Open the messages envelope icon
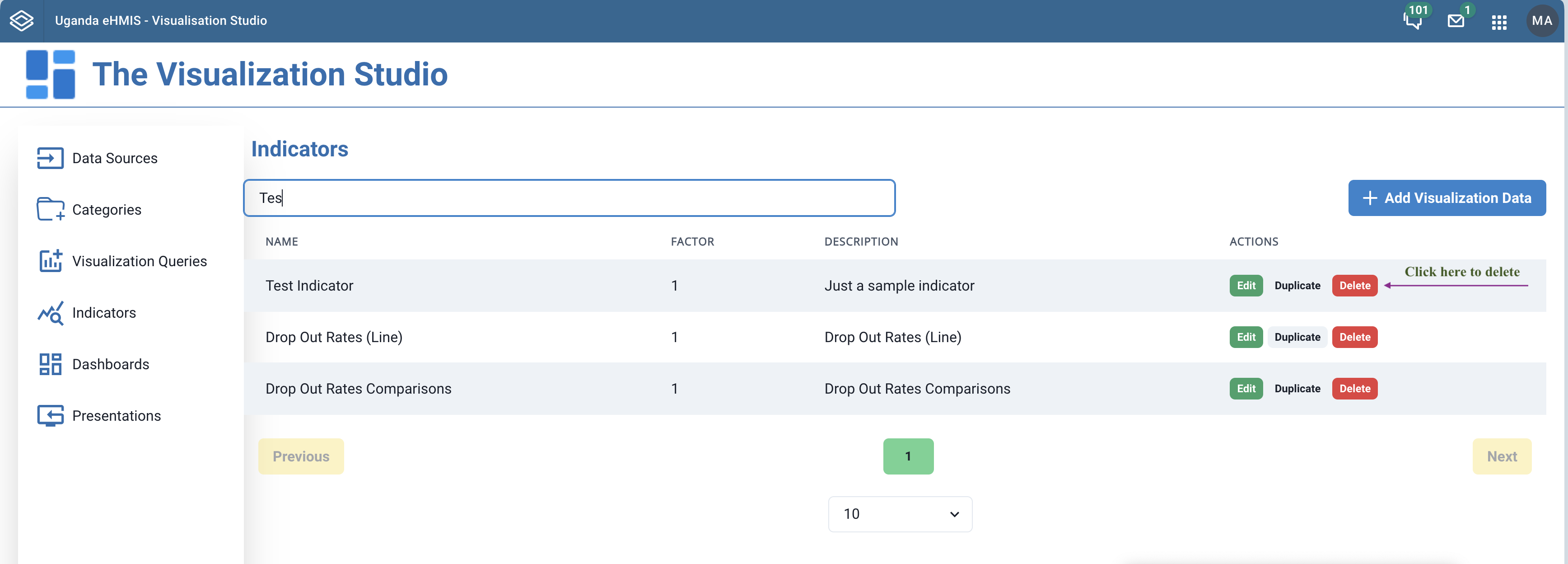This screenshot has height=564, width=1568. [1456, 21]
